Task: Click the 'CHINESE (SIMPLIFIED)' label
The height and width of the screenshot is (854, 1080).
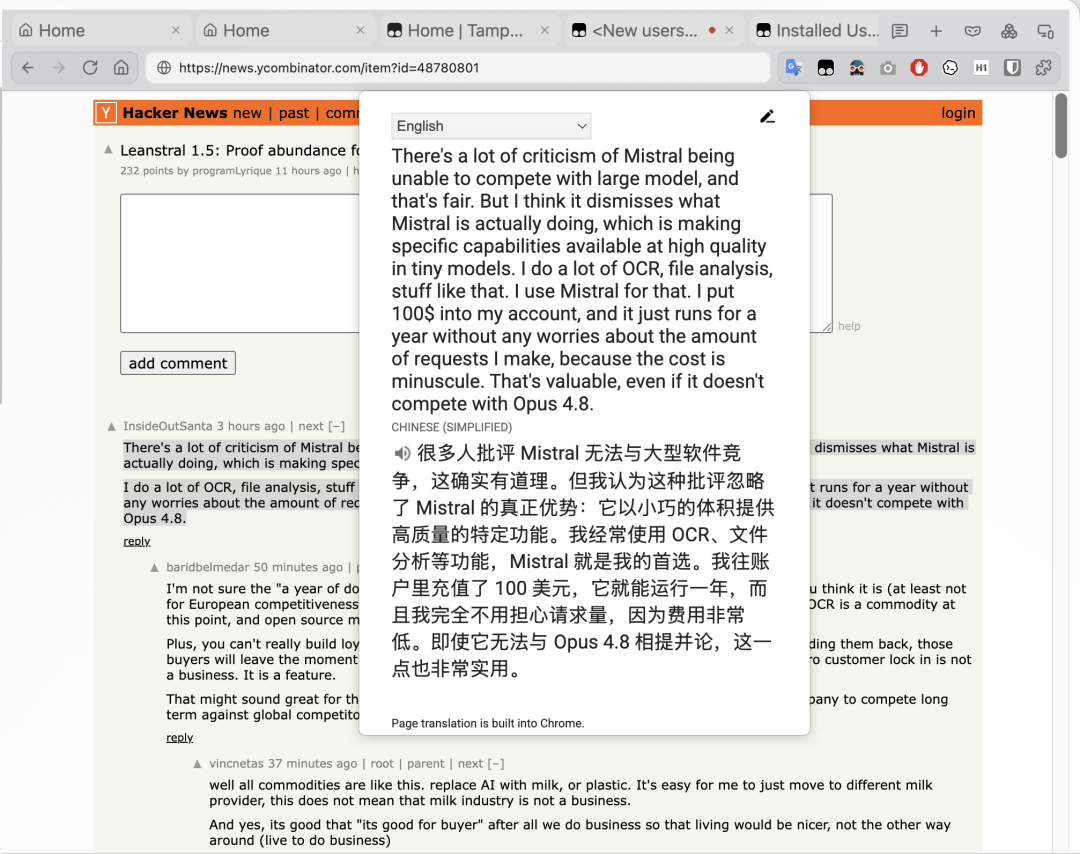Action: click(452, 427)
